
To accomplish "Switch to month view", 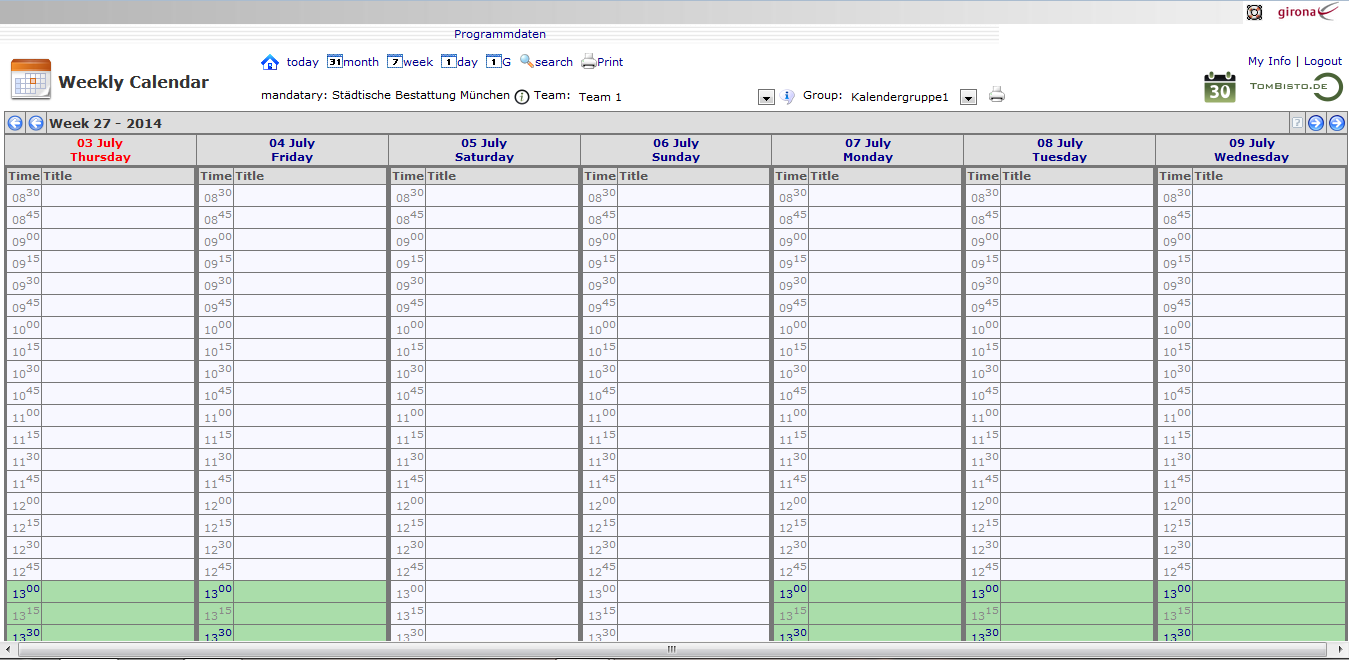I will tap(353, 62).
